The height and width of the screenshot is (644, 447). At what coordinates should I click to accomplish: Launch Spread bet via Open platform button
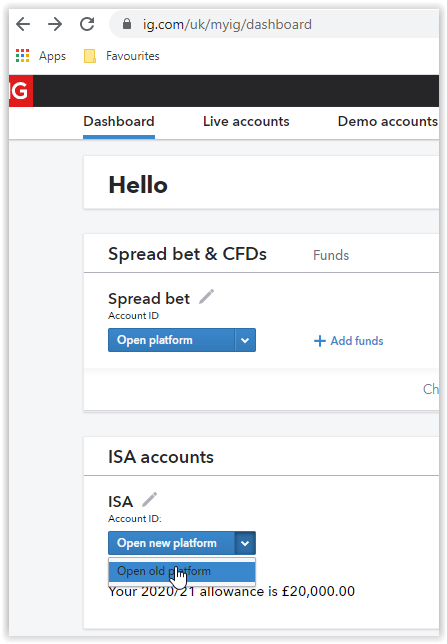point(172,340)
